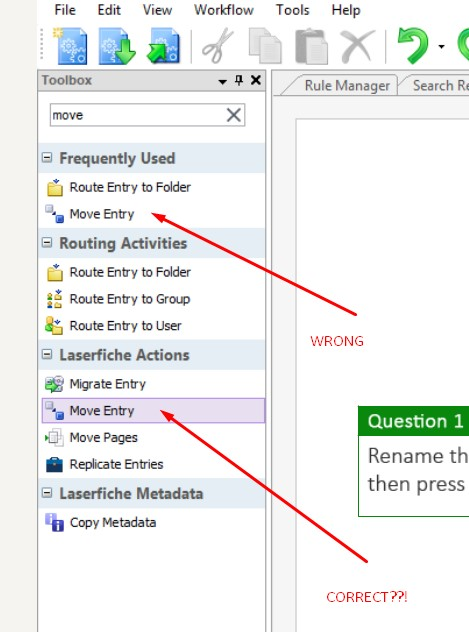This screenshot has width=469, height=632.
Task: Click the green Undo arrow icon
Action: 413,46
